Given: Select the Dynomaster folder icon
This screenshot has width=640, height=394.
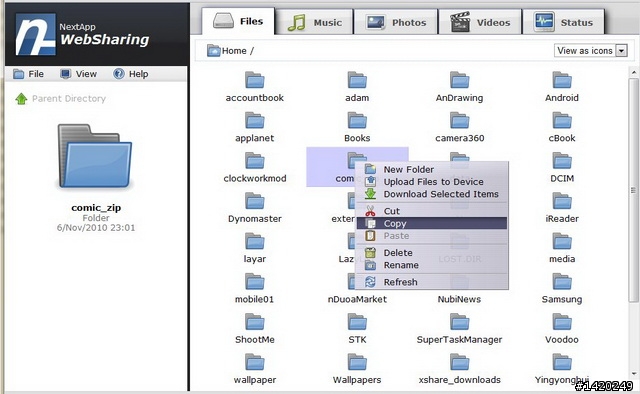Looking at the screenshot, I should [x=255, y=201].
